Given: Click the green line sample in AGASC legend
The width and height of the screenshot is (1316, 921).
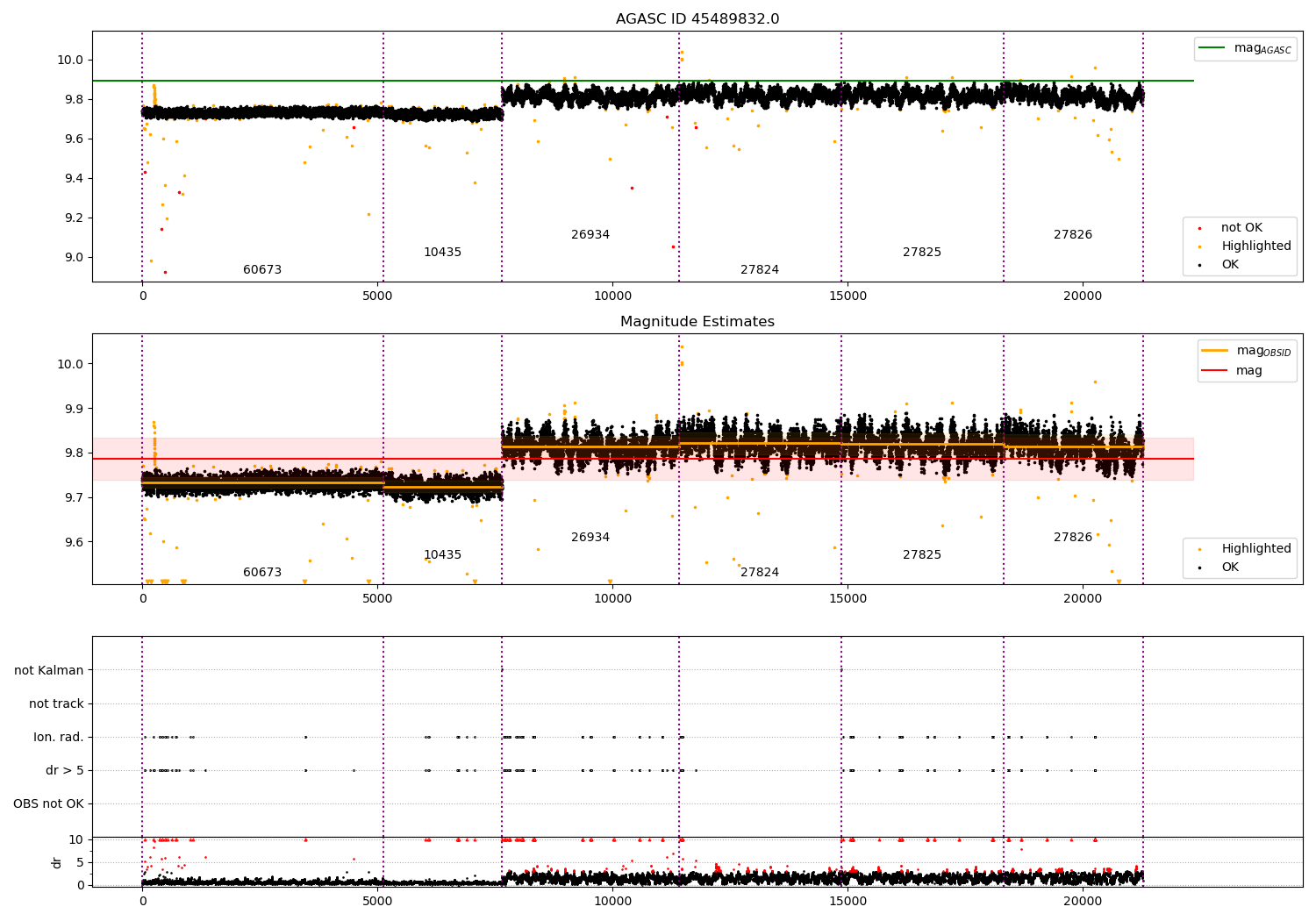Looking at the screenshot, I should [x=1212, y=48].
